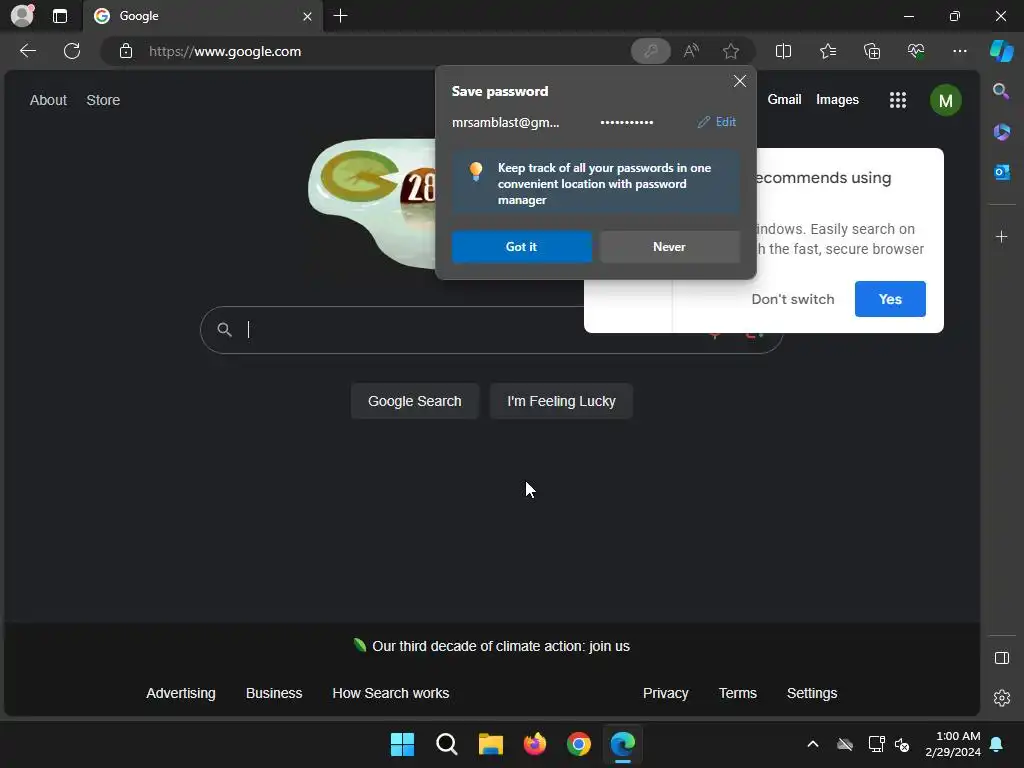The image size is (1024, 768).
Task: Open Chrome from taskbar
Action: point(579,744)
